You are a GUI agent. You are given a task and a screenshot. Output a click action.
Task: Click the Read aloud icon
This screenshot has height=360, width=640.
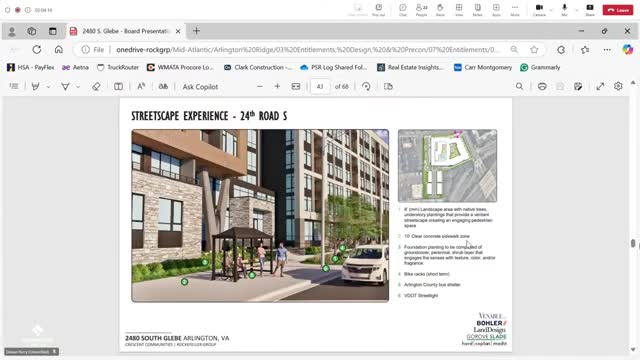point(141,86)
